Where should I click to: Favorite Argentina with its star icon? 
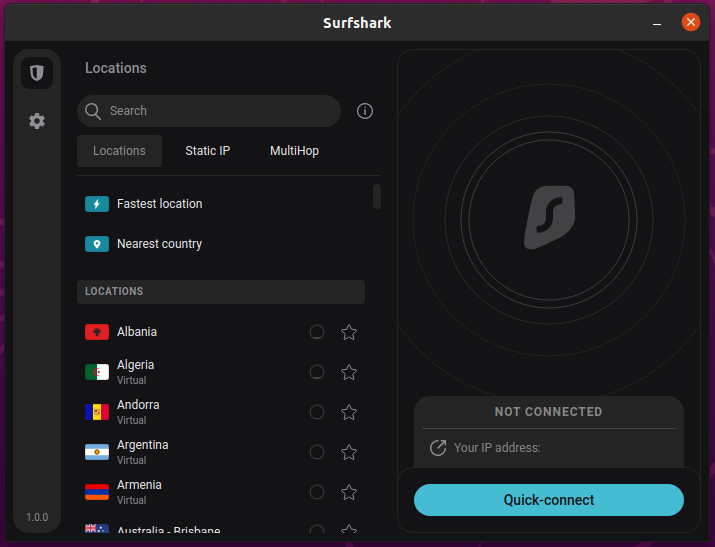click(x=349, y=452)
